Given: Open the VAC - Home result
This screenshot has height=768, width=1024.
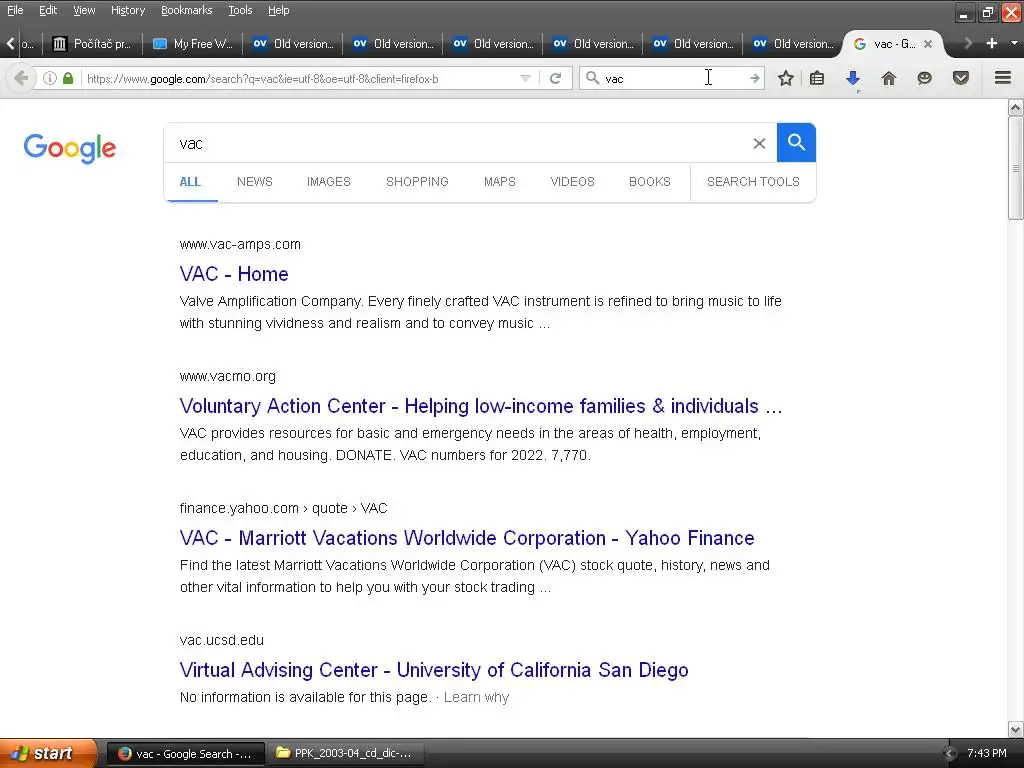Looking at the screenshot, I should point(234,274).
